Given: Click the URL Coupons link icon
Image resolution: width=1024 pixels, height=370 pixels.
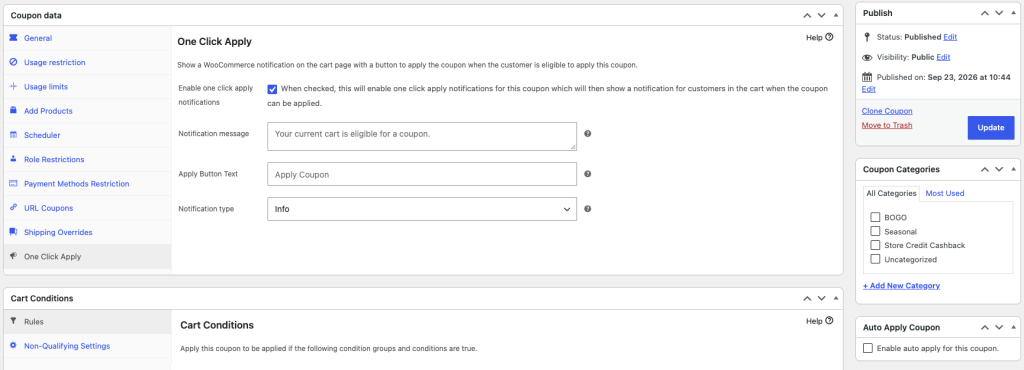Looking at the screenshot, I should 13,208.
